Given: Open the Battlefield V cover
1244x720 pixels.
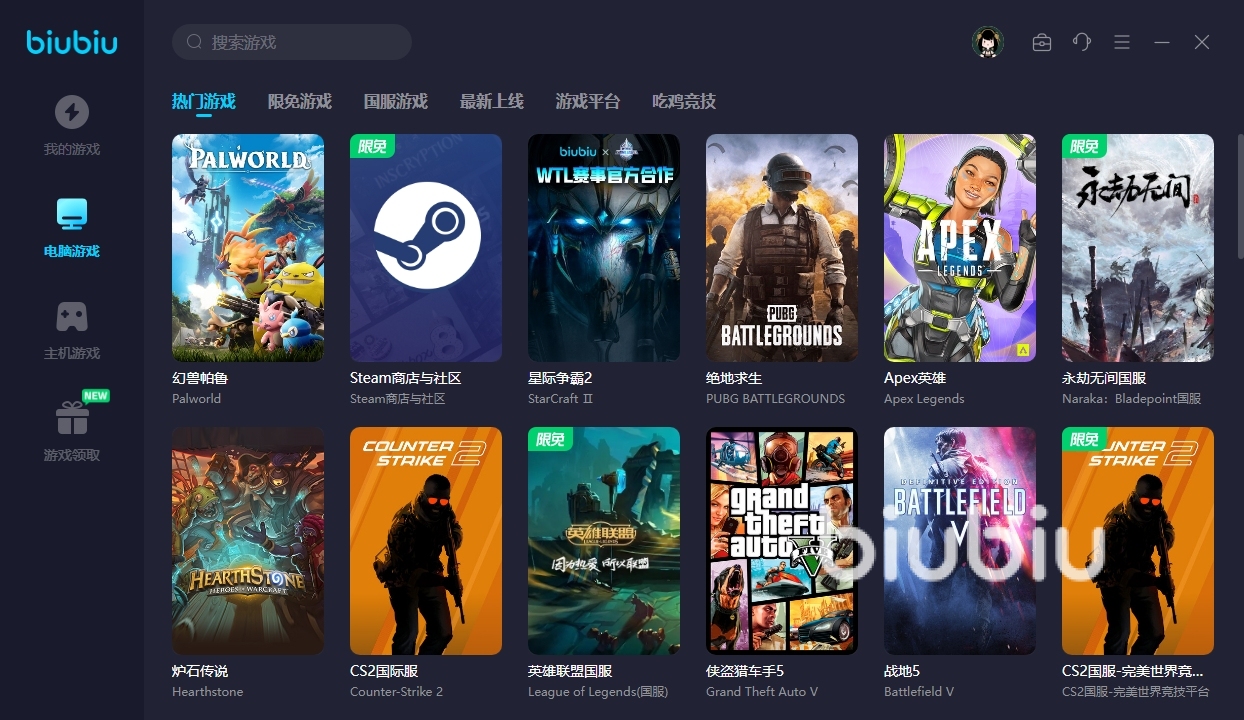Looking at the screenshot, I should [960, 541].
